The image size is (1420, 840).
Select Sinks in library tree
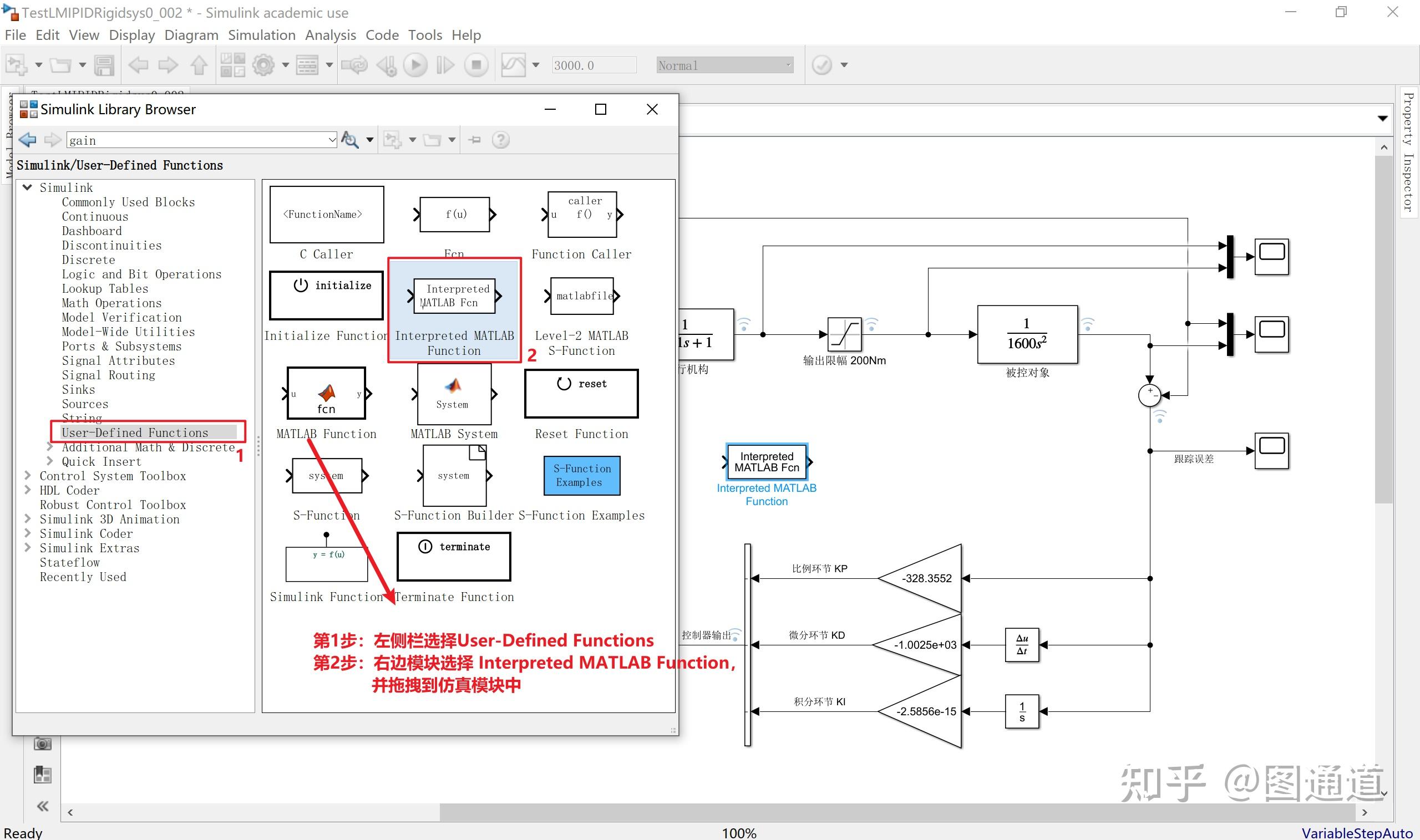tap(78, 389)
